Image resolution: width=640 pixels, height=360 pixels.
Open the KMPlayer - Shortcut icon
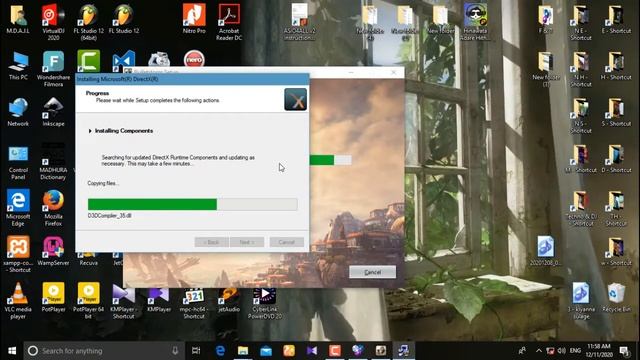123,301
